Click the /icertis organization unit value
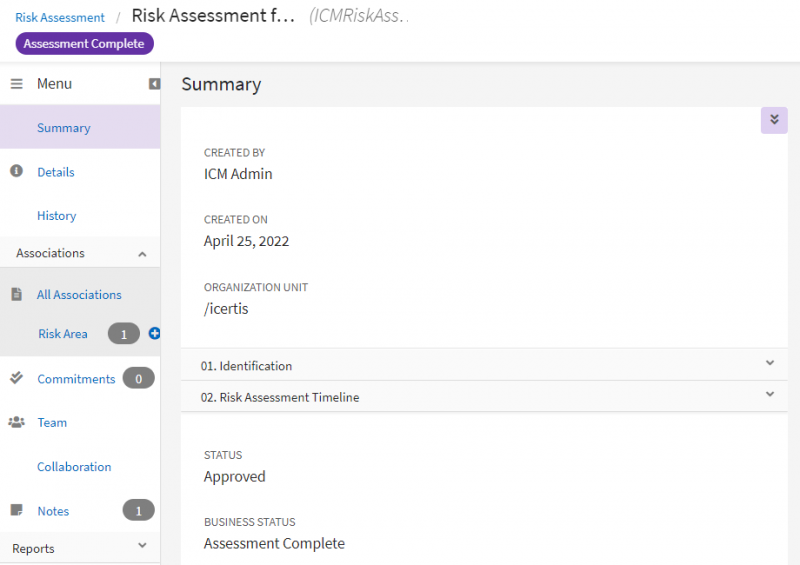Screen dimensions: 800x565 pyautogui.click(x=226, y=309)
